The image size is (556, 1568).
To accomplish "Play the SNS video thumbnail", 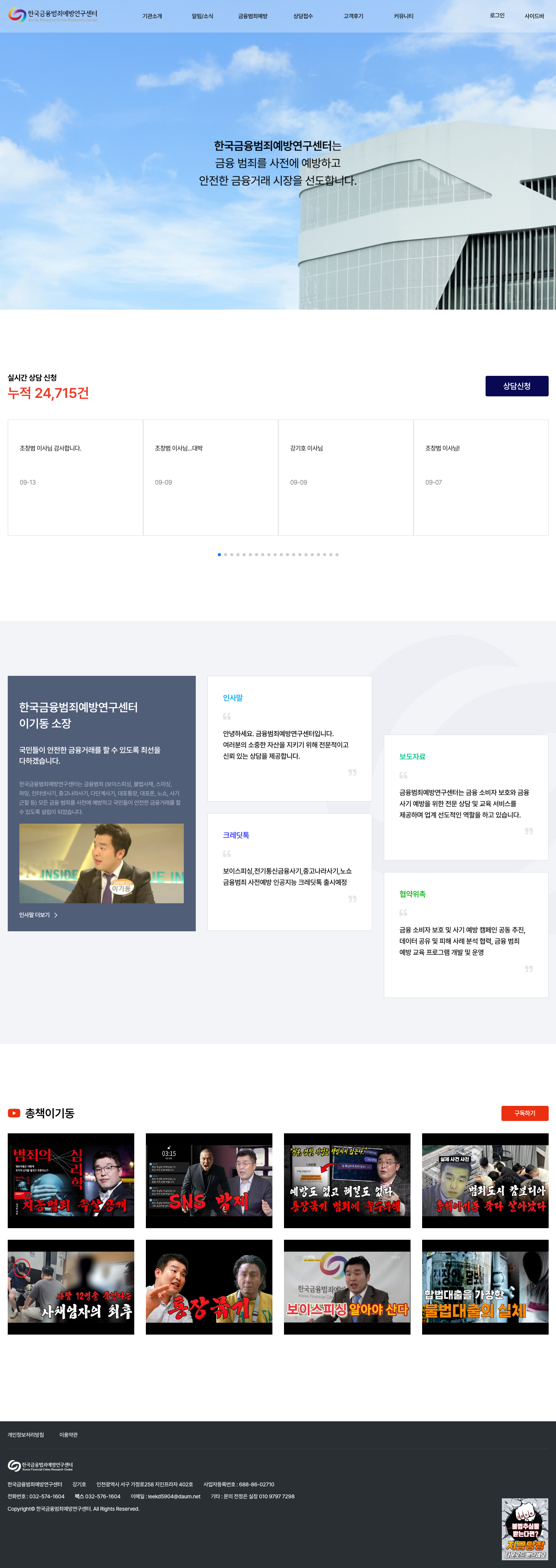I will 209,1180.
